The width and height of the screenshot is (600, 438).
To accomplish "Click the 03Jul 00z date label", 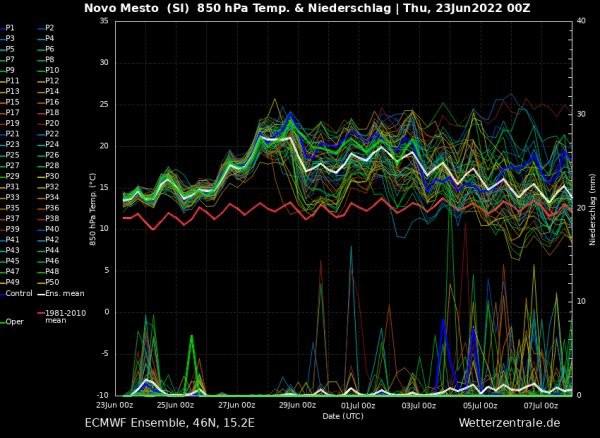I will (420, 405).
